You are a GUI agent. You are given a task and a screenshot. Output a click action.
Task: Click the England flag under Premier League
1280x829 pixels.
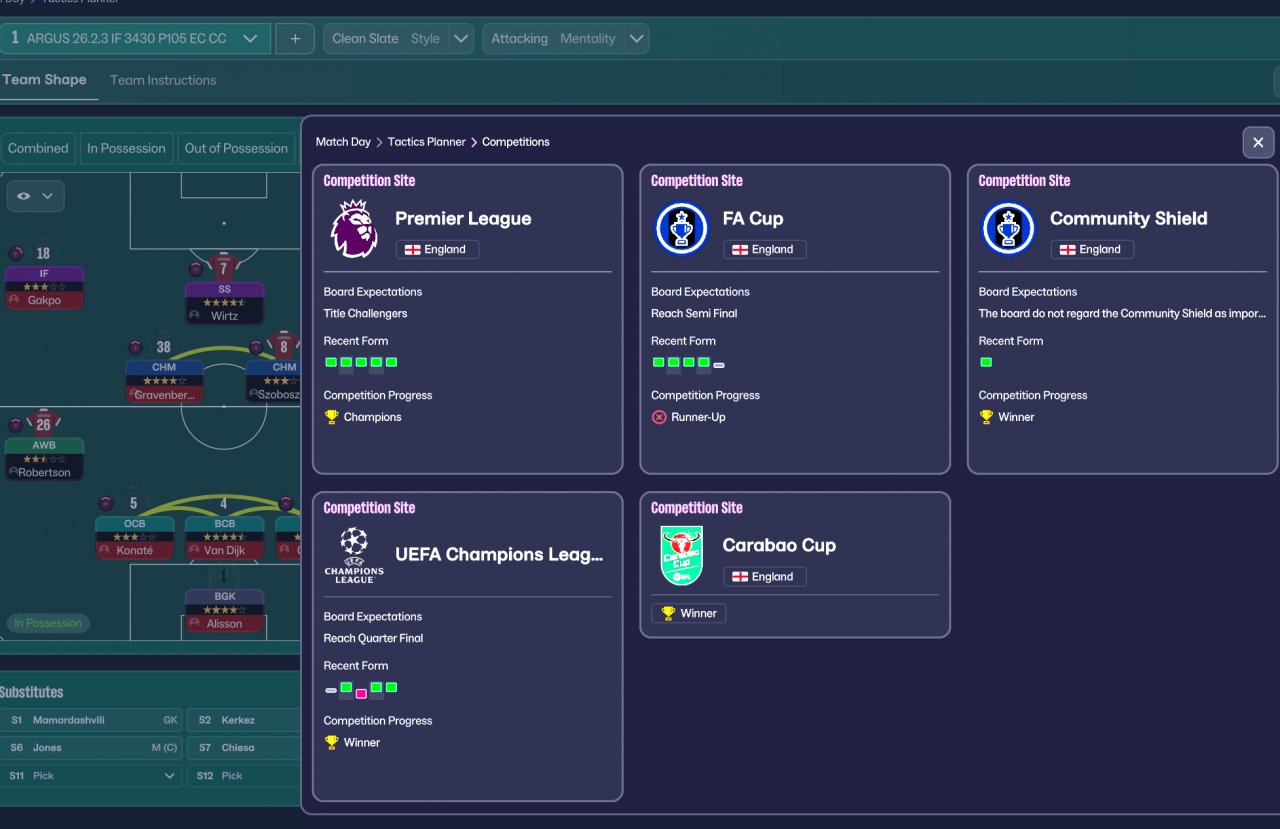(x=412, y=250)
